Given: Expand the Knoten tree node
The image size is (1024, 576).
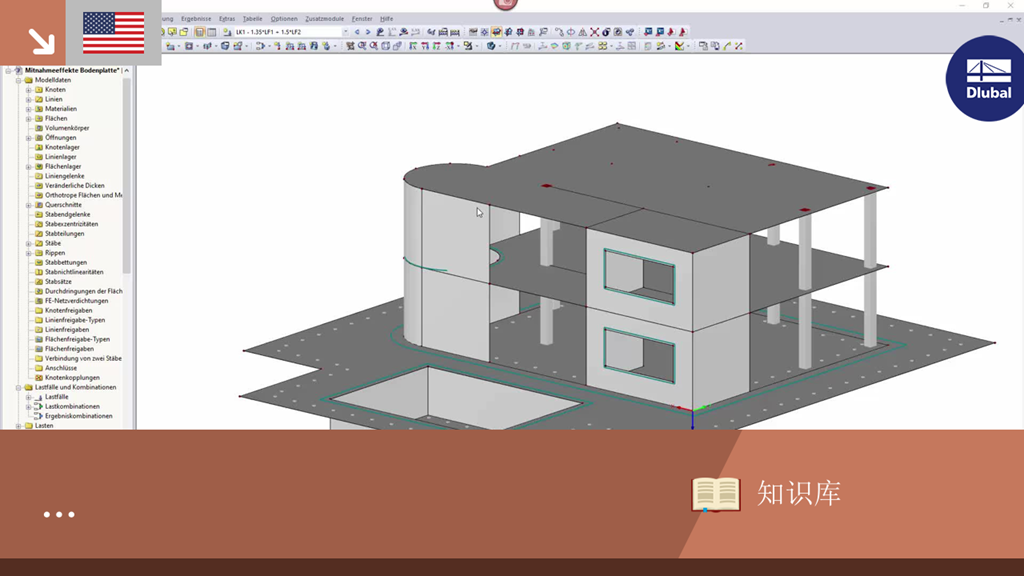Looking at the screenshot, I should point(29,89).
